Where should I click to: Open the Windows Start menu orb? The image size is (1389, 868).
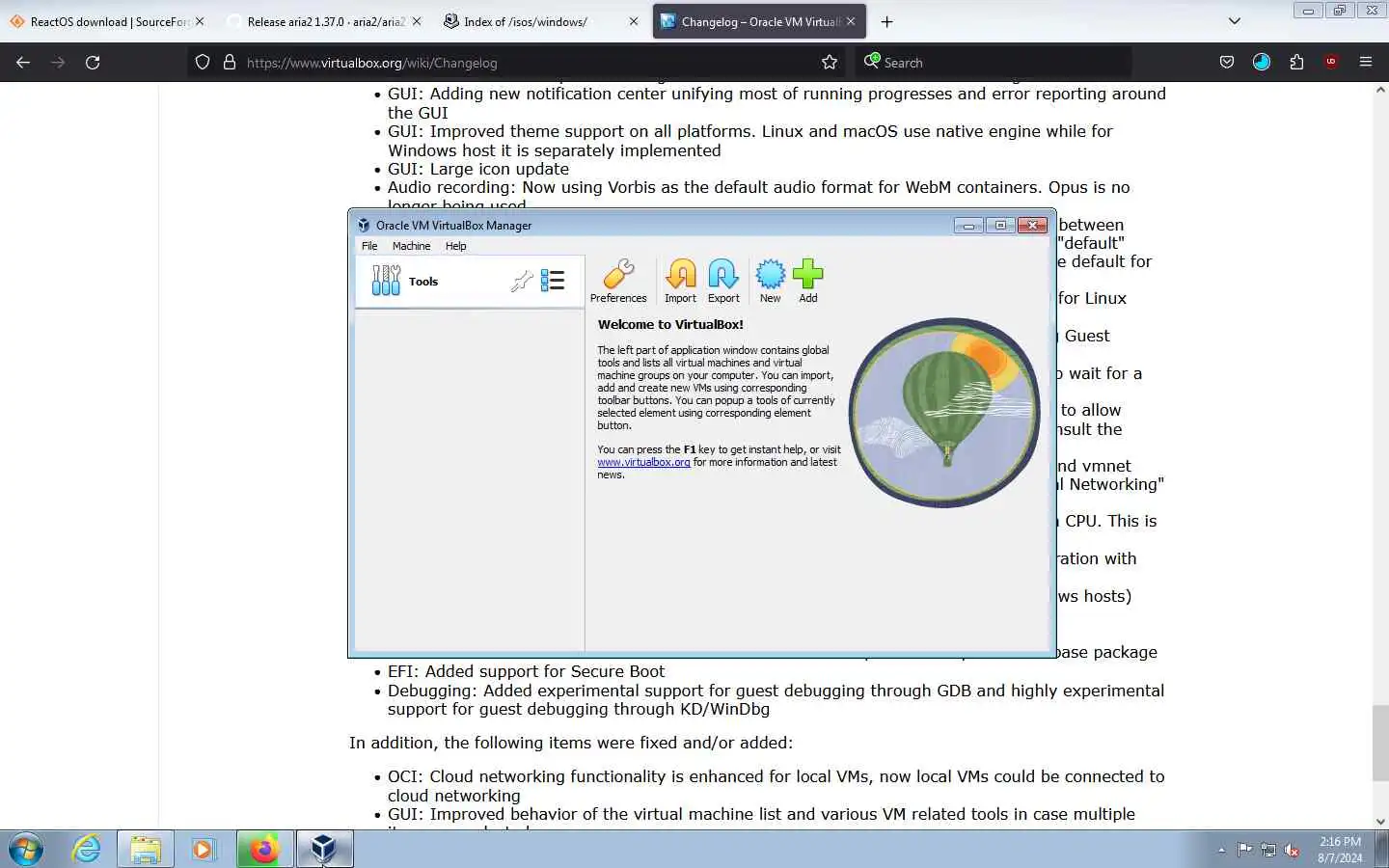(x=26, y=850)
